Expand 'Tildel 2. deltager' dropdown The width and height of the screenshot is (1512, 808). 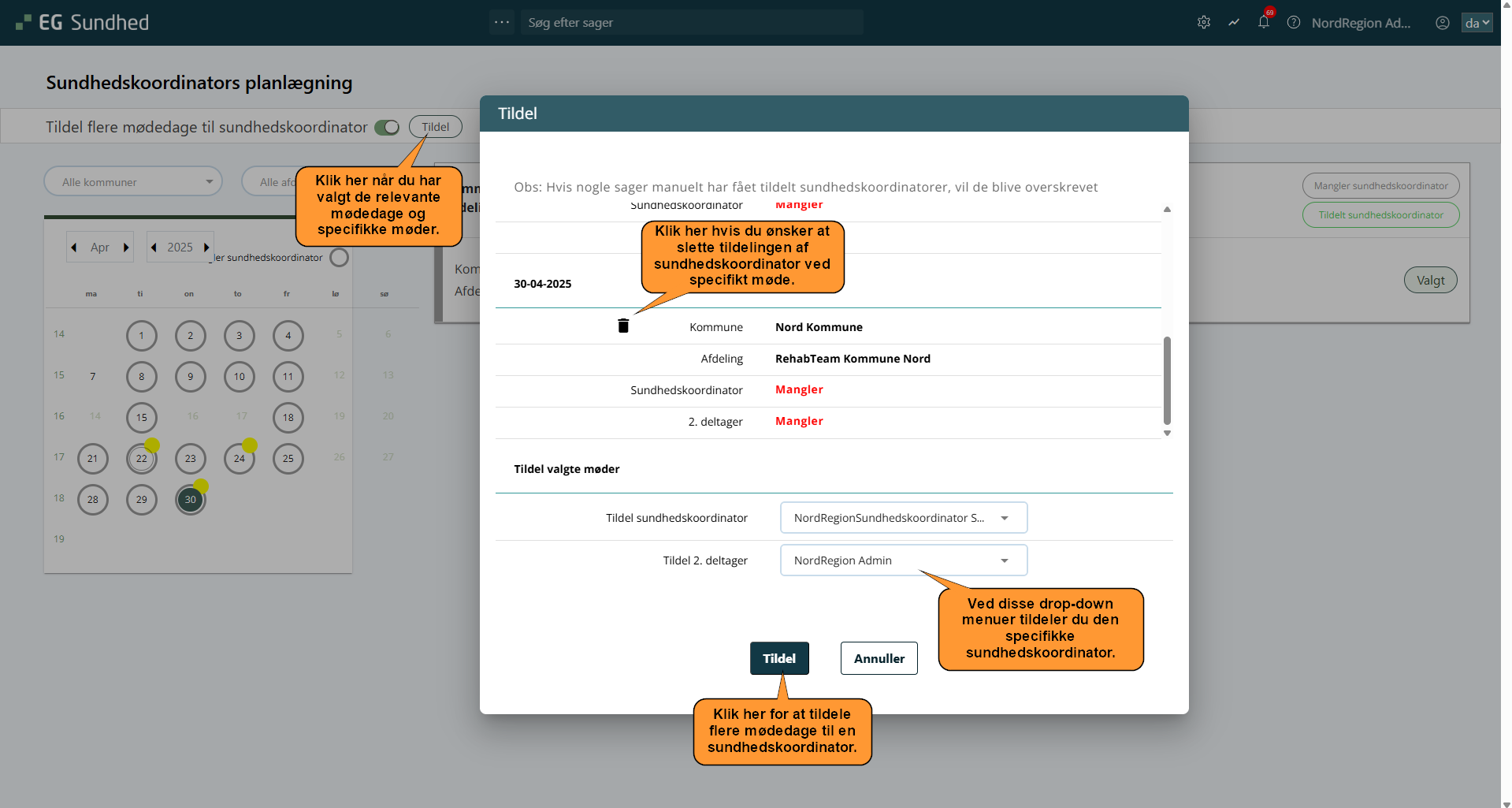pyautogui.click(x=903, y=560)
